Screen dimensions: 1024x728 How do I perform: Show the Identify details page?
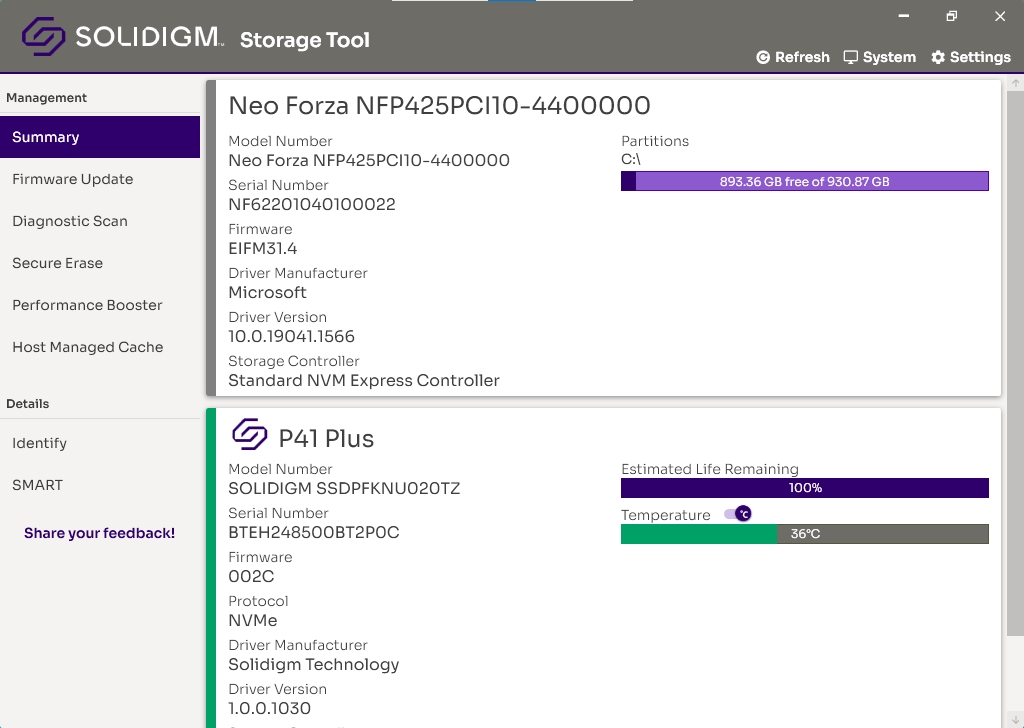pos(100,443)
